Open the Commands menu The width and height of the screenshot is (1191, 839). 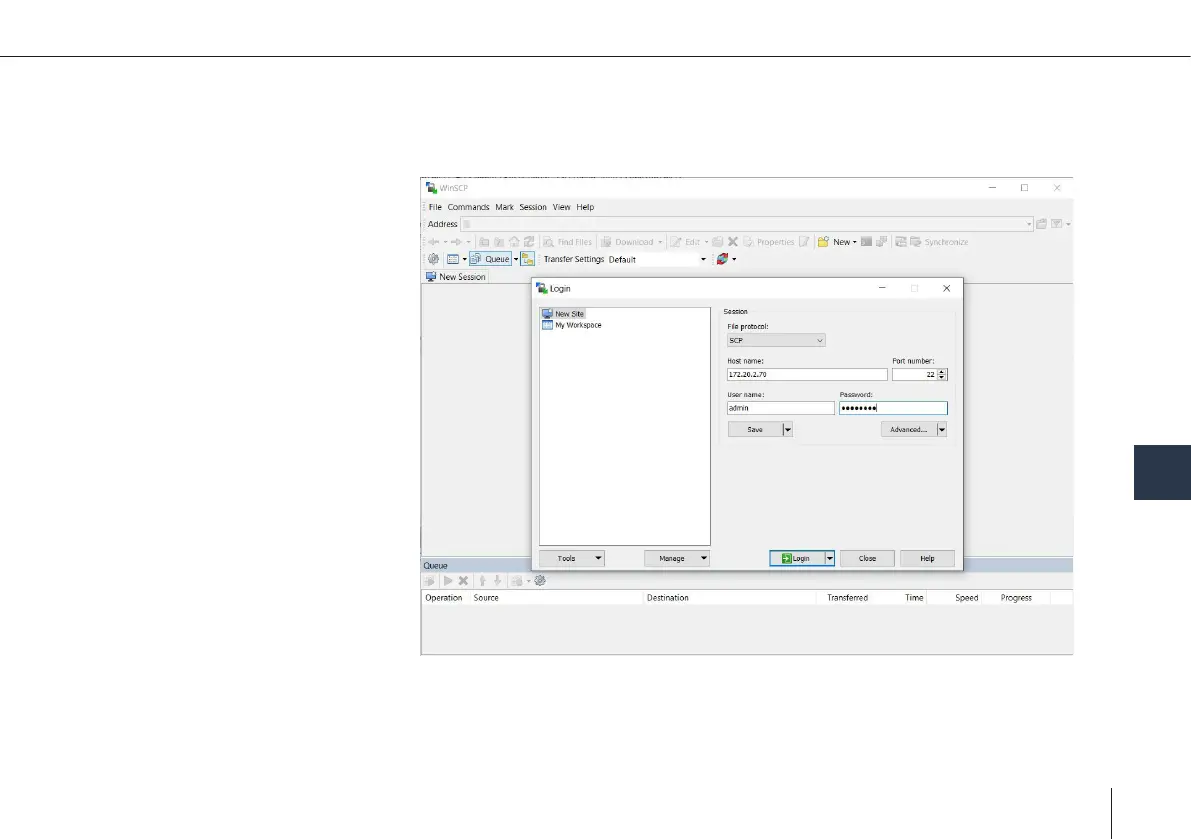[468, 207]
